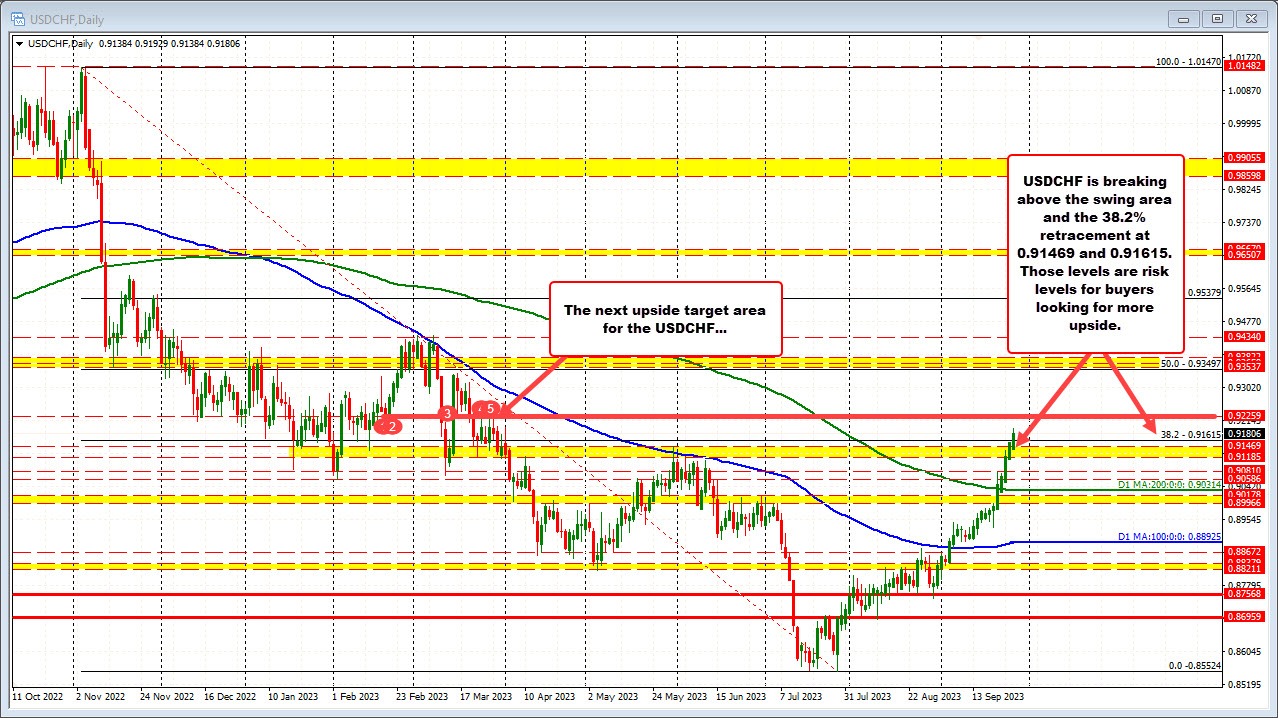Click the buyers risk levels annotation box
The width and height of the screenshot is (1278, 718).
click(1096, 253)
